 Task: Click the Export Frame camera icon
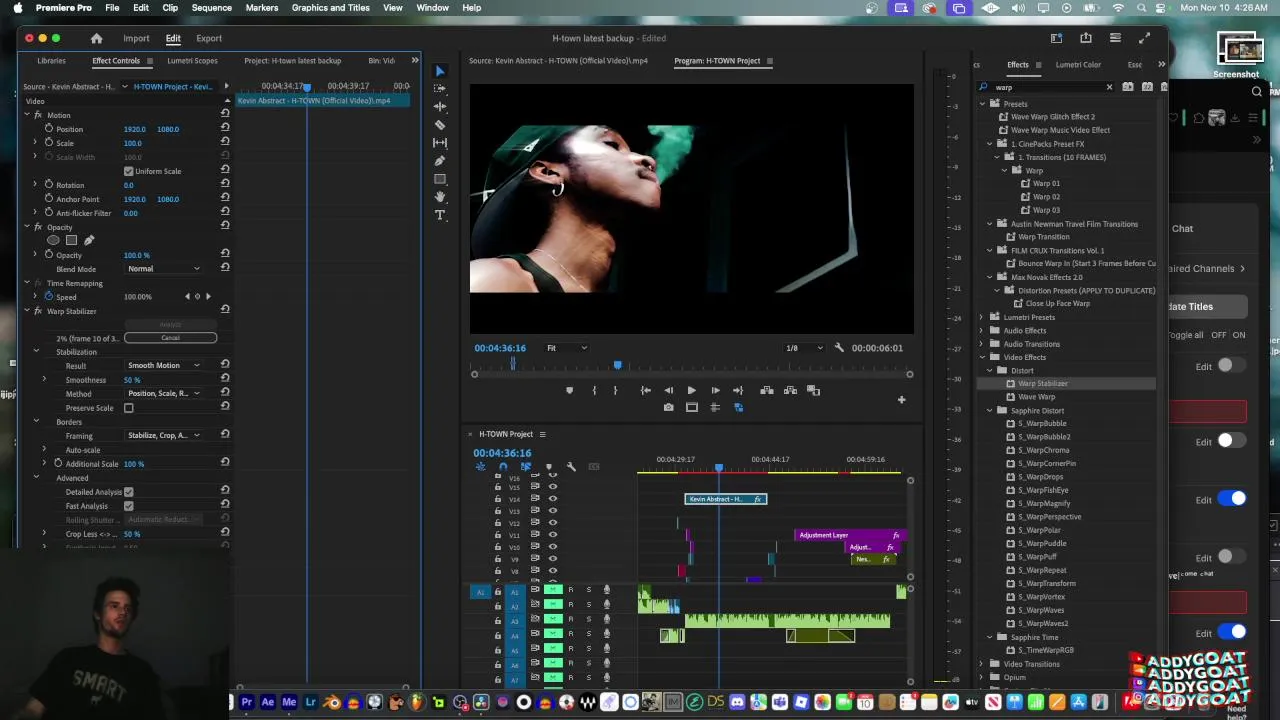pyautogui.click(x=668, y=407)
